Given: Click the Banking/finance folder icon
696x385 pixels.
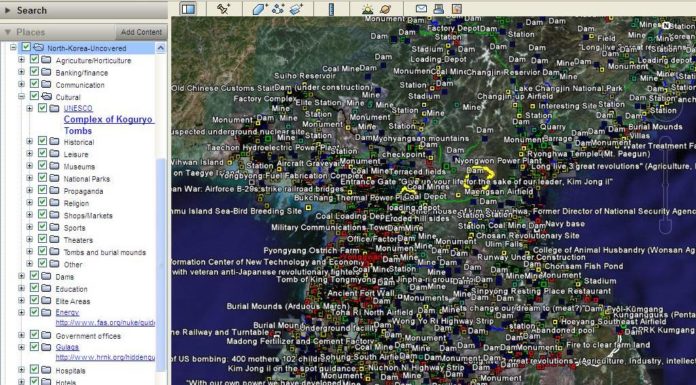Looking at the screenshot, I should pyautogui.click(x=47, y=72).
